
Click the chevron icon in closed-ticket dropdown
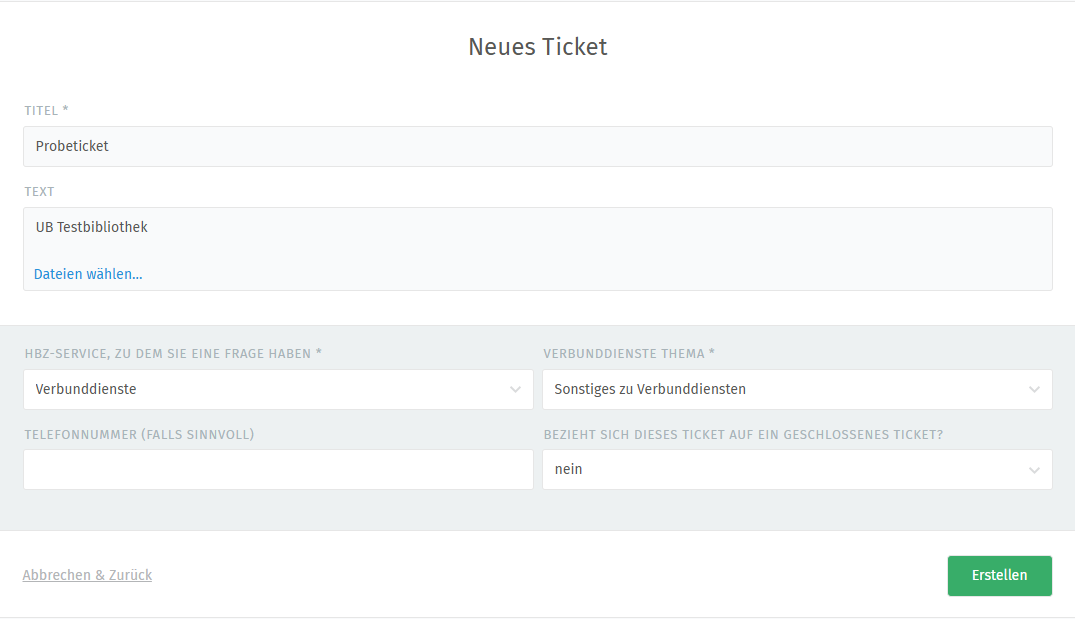[1034, 470]
